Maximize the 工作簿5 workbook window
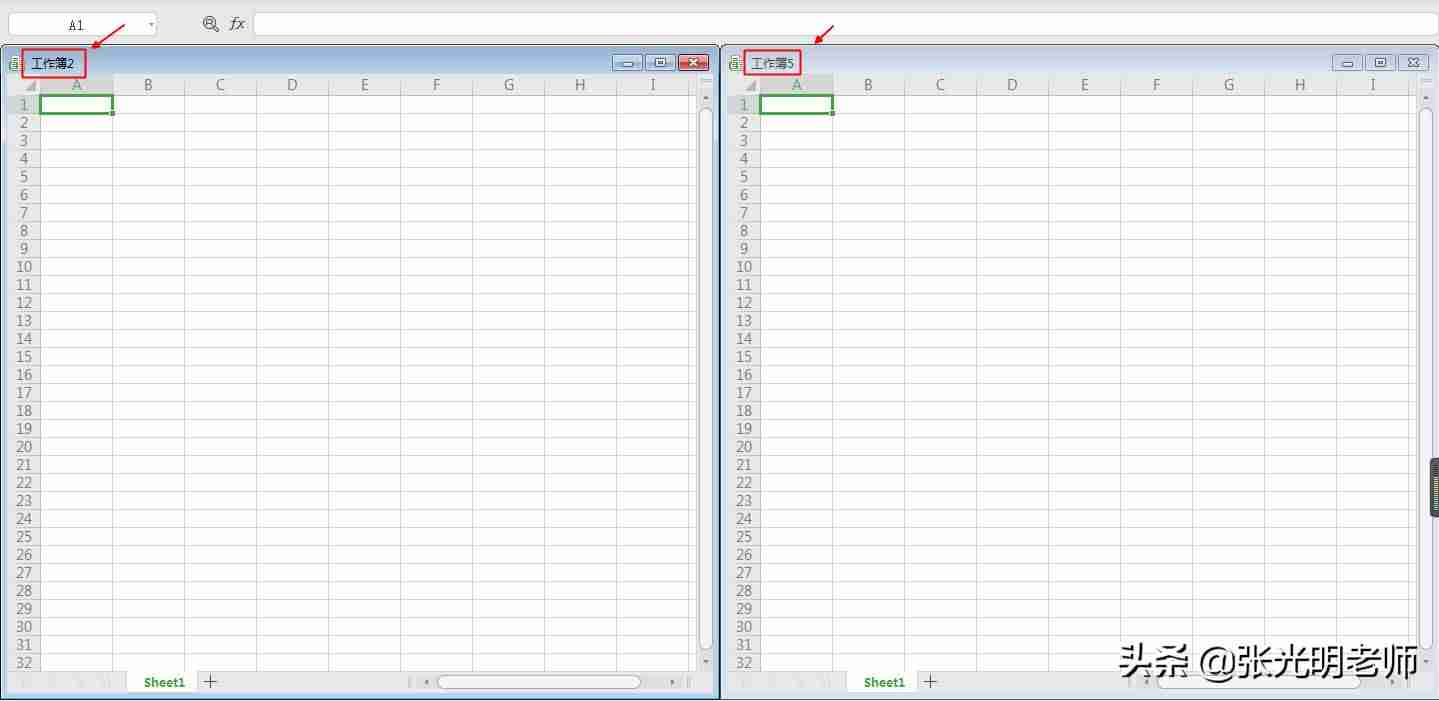The height and width of the screenshot is (701, 1439). click(x=1380, y=63)
